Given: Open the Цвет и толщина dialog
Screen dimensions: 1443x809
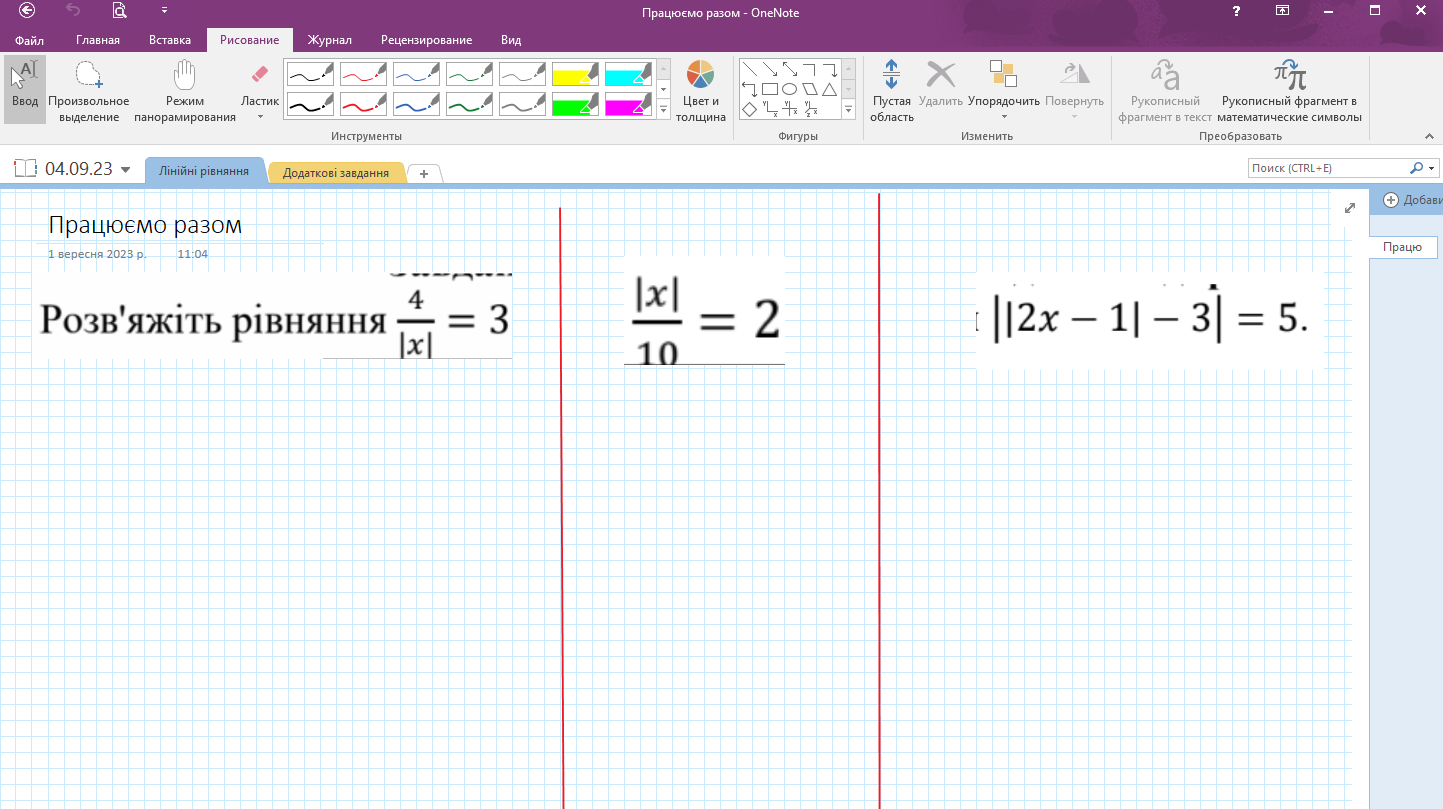Looking at the screenshot, I should 700,90.
